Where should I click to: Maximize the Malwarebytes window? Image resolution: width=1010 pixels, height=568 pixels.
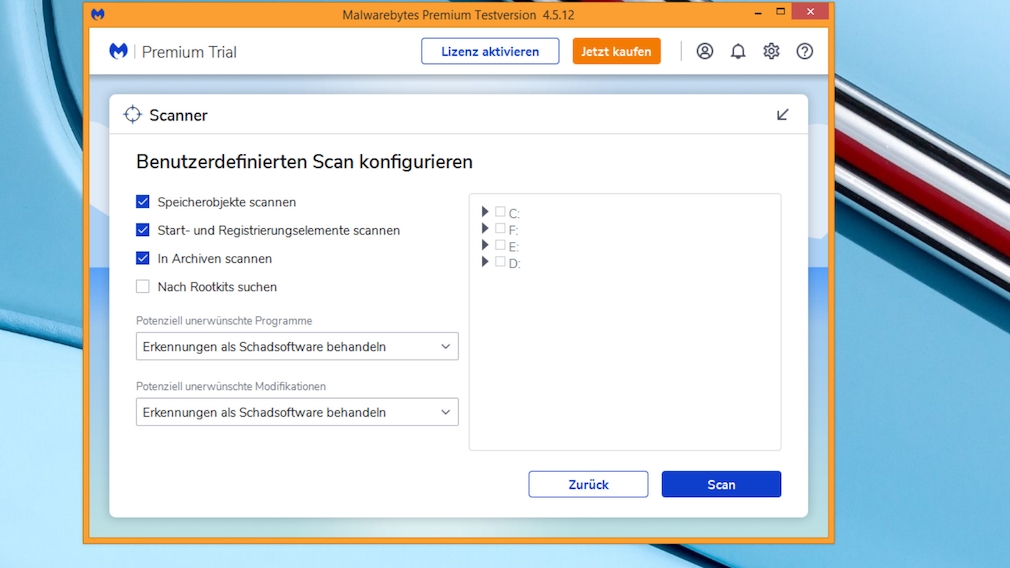point(780,12)
